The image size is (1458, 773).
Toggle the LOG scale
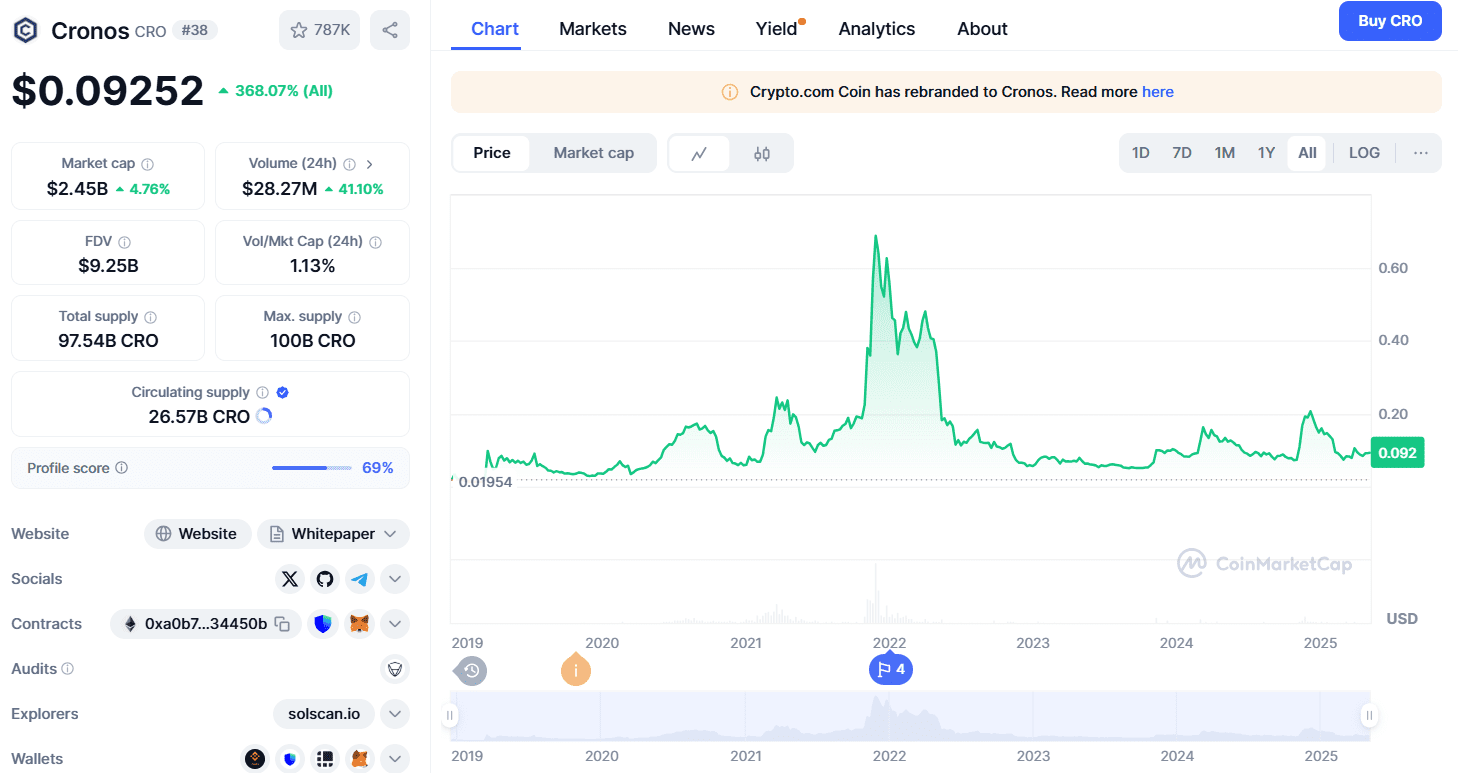1364,153
